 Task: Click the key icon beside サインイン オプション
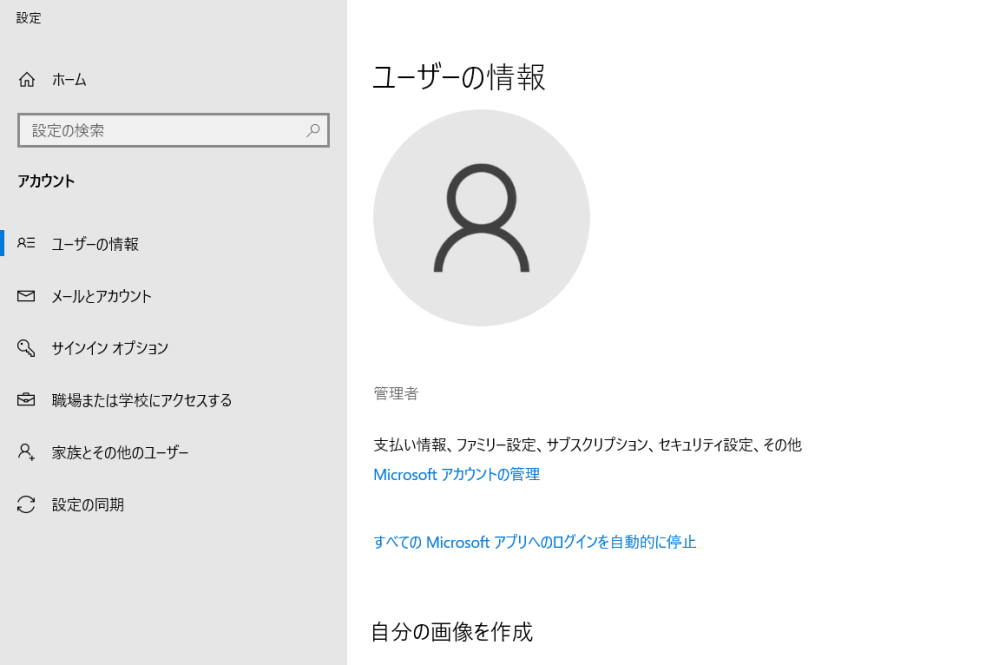(x=27, y=348)
